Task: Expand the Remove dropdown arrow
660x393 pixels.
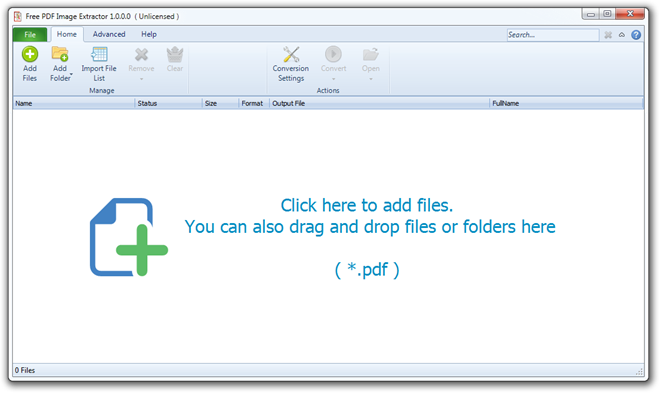Action: click(x=141, y=79)
